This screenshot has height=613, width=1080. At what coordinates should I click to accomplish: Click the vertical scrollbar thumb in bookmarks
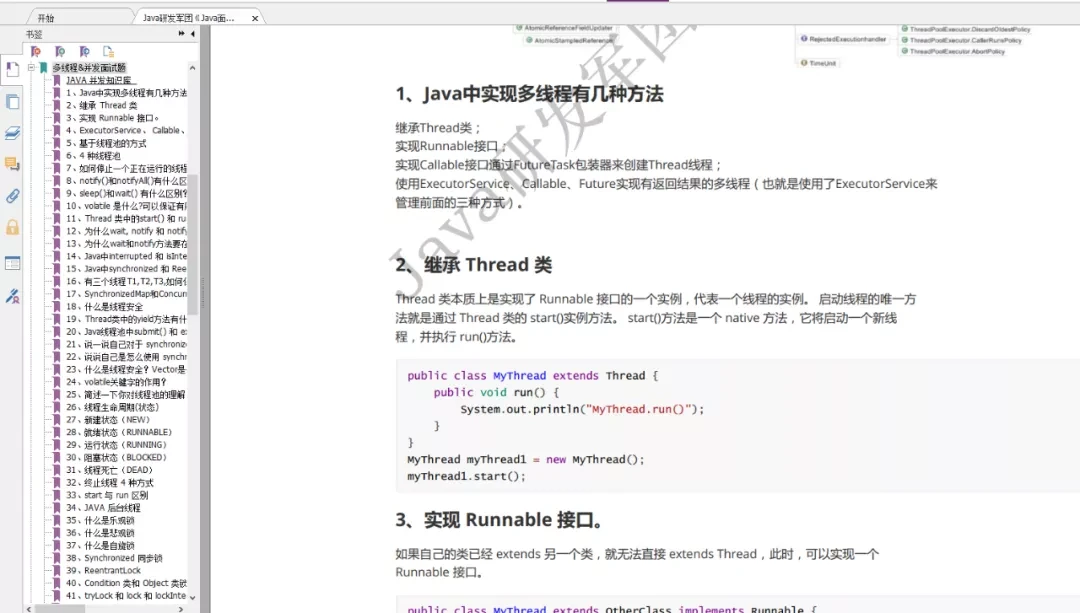click(x=193, y=245)
